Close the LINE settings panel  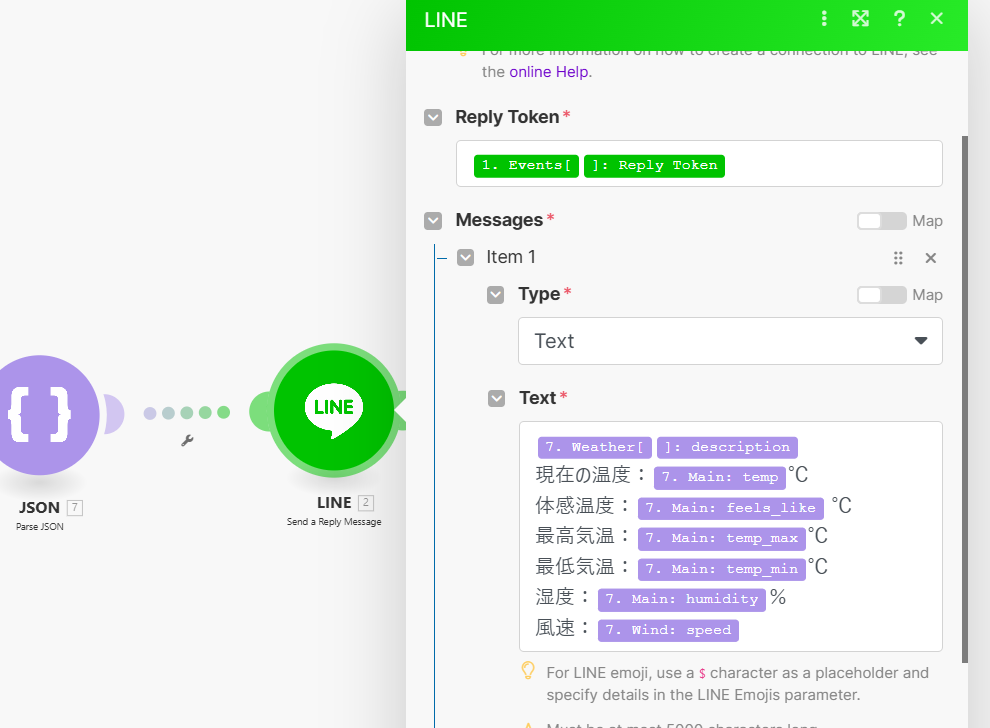tap(937, 18)
